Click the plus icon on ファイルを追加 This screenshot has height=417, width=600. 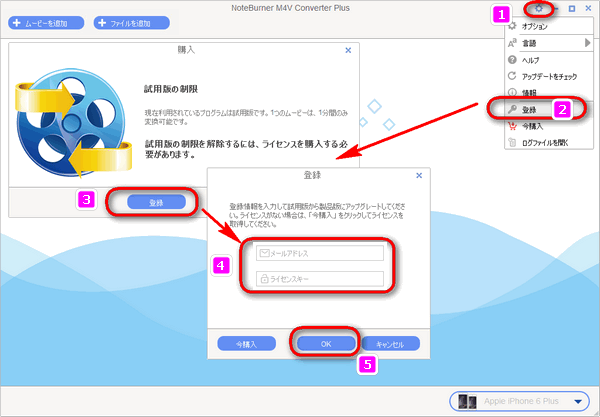102,23
